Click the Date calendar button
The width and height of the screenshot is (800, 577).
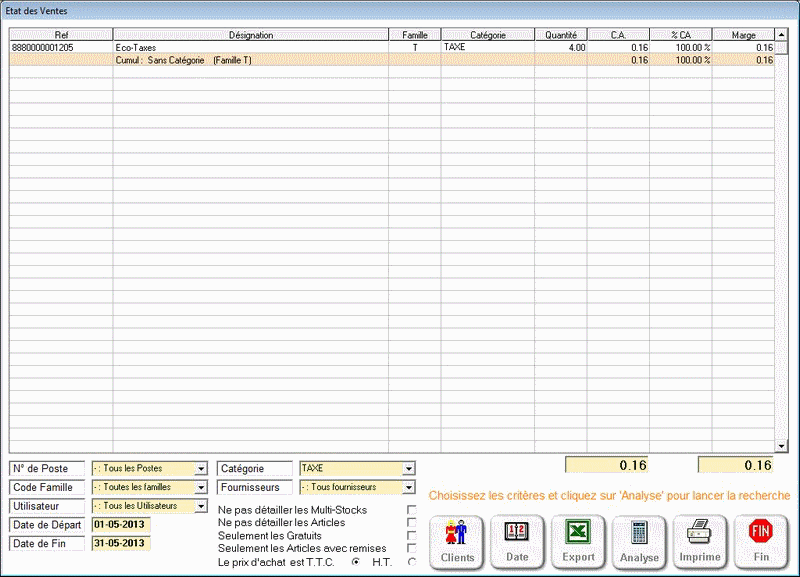[x=517, y=542]
